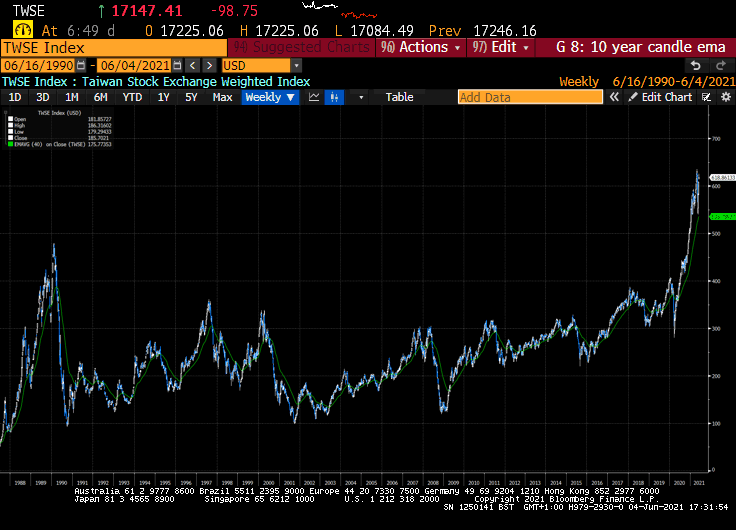Click the Edit Chart button
The height and width of the screenshot is (530, 736).
[x=660, y=97]
